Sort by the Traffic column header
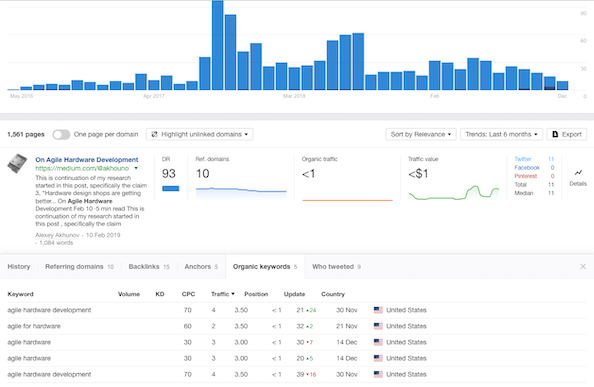The image size is (594, 387). (223, 294)
